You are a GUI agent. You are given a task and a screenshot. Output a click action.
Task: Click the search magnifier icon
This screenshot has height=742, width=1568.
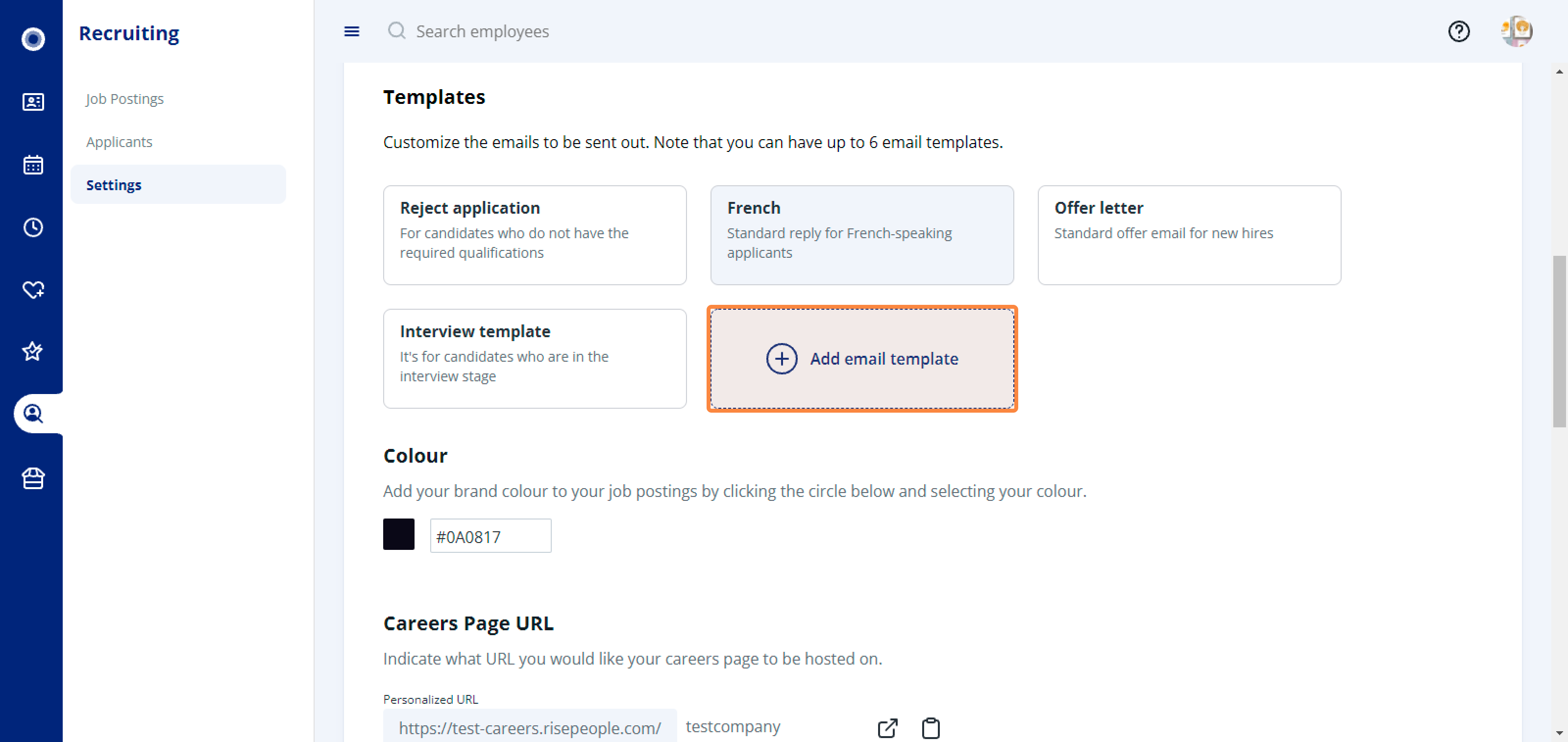click(x=397, y=30)
